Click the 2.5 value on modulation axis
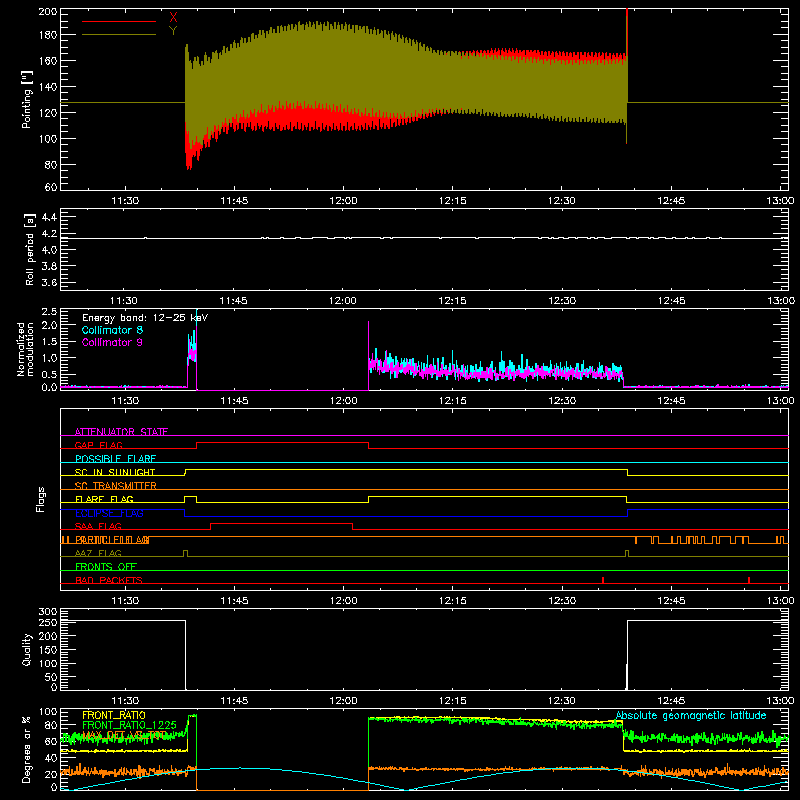Viewport: 800px width, 800px height. click(49, 312)
